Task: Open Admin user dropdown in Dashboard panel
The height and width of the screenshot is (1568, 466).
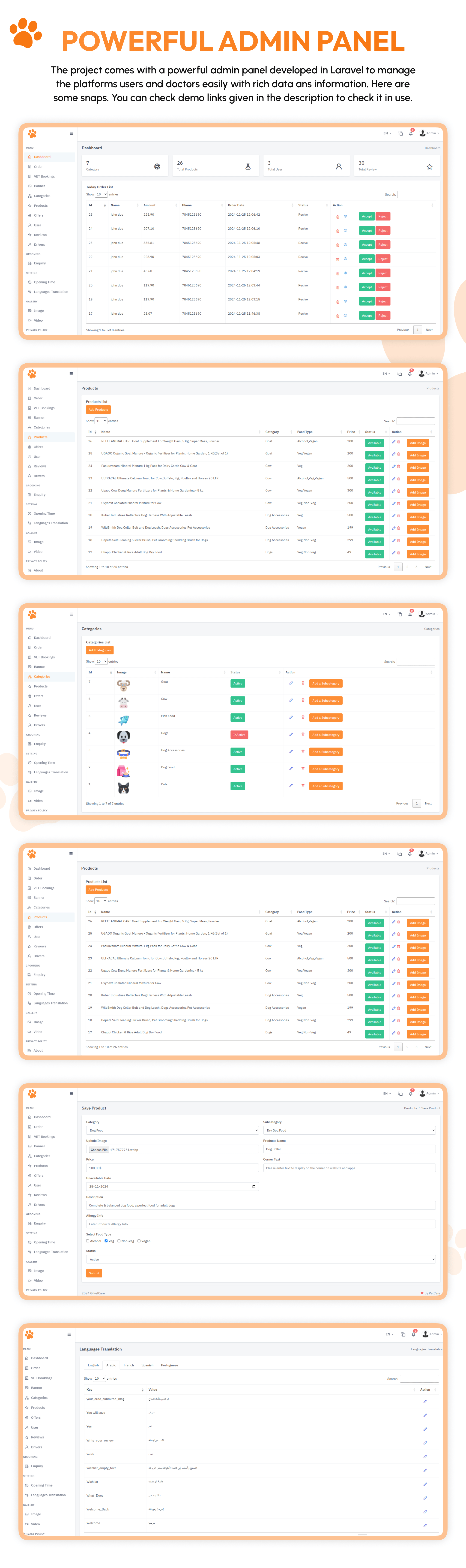Action: (430, 133)
